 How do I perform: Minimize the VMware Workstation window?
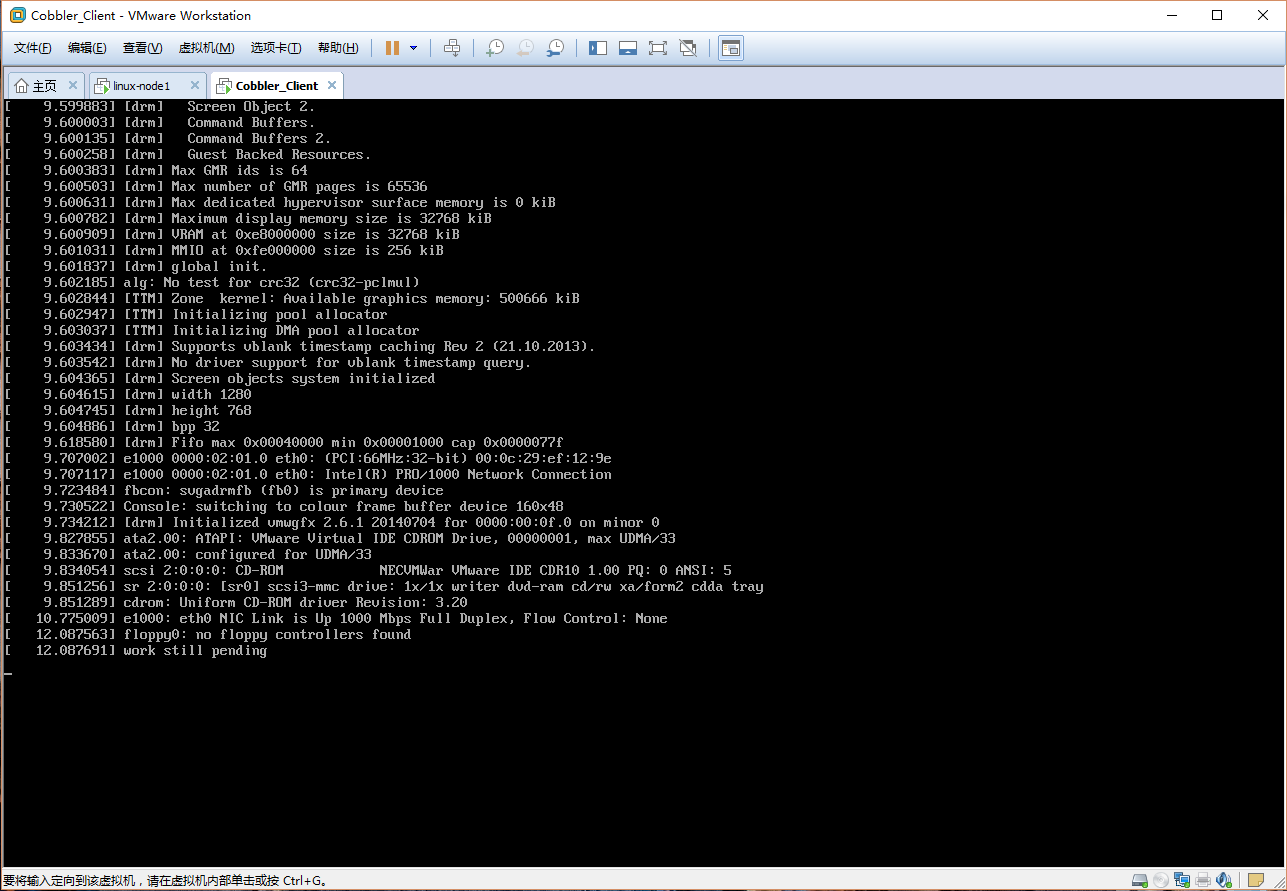coord(1171,15)
